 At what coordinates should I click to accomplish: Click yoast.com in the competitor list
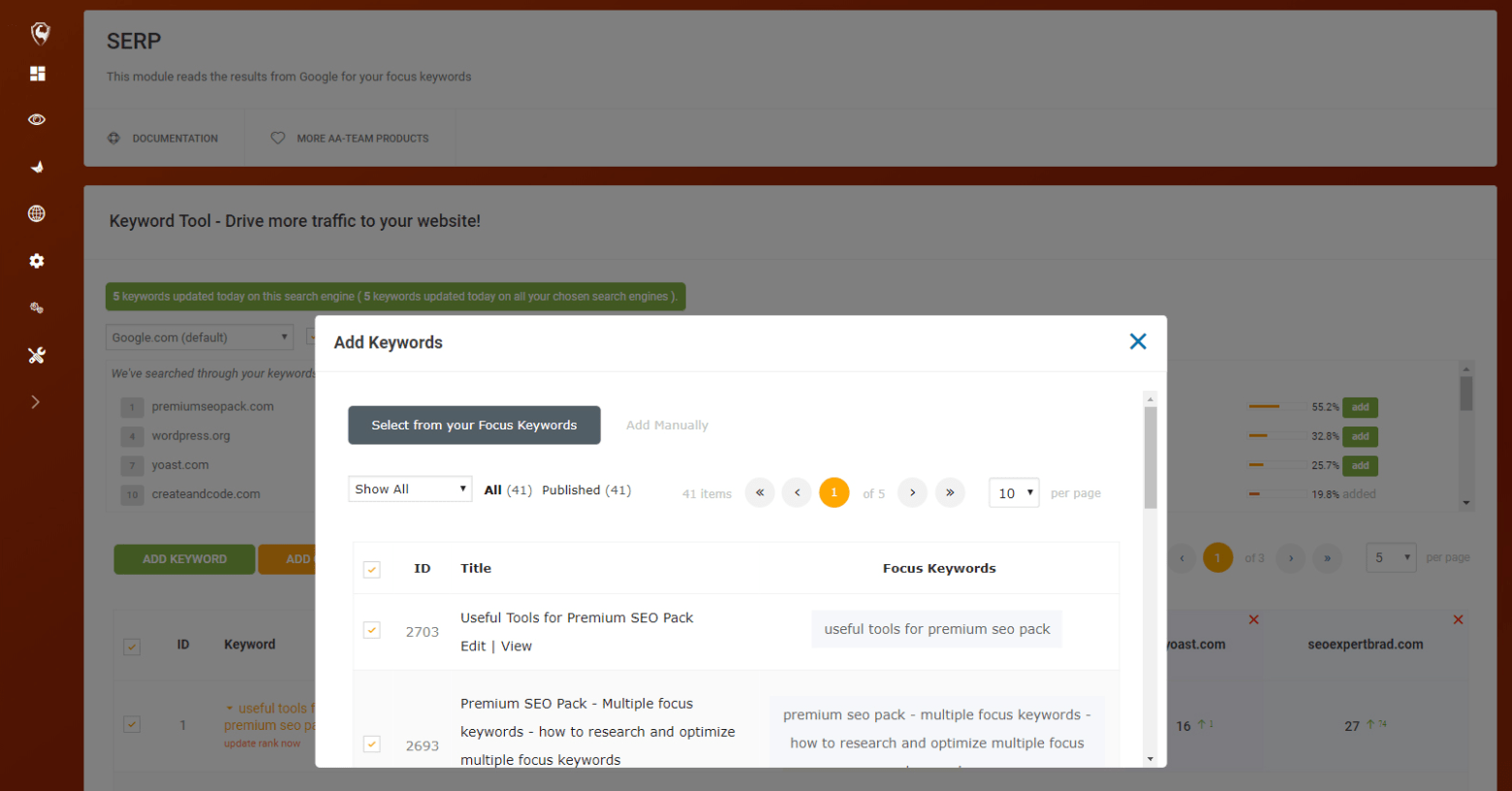pyautogui.click(x=180, y=464)
